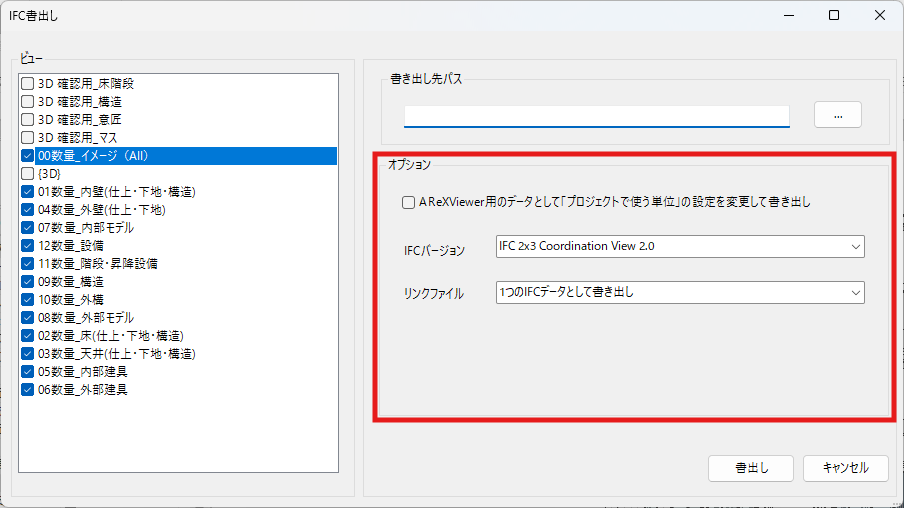
Task: Click the browse "..." button for export path
Action: coord(837,115)
